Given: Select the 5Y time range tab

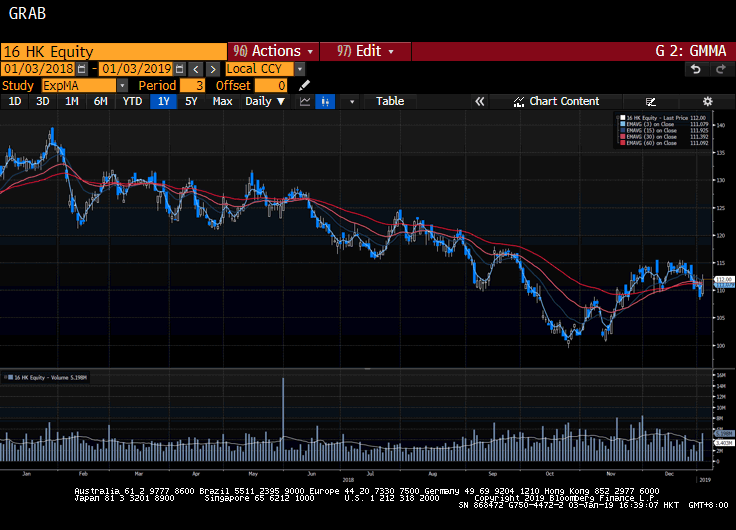Looking at the screenshot, I should [x=191, y=101].
